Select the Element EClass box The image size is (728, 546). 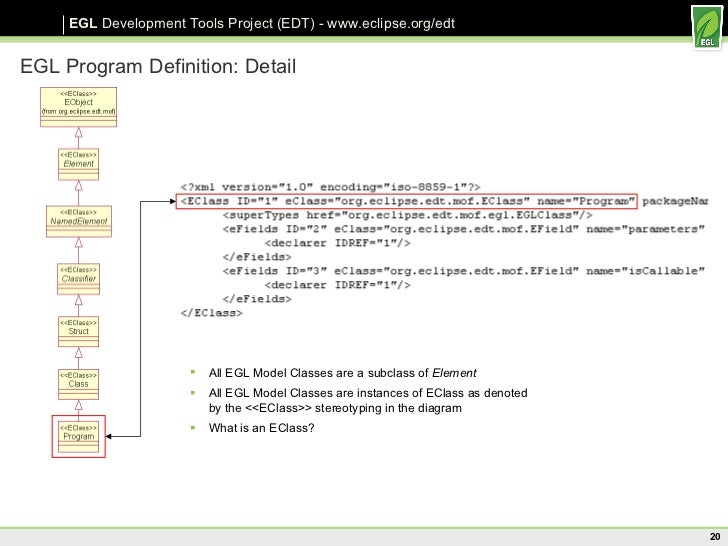coord(78,164)
